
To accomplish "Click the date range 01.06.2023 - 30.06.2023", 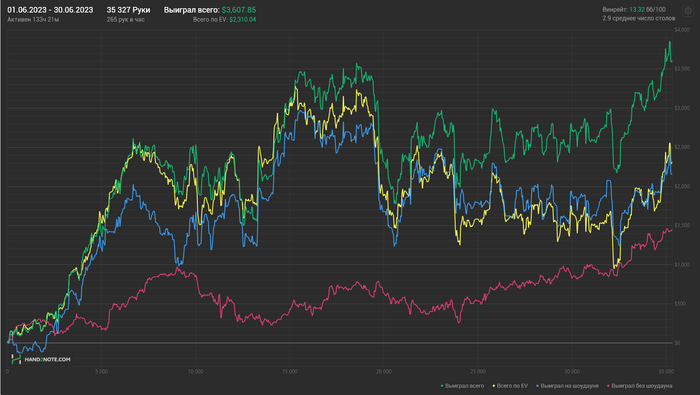I will 50,10.
